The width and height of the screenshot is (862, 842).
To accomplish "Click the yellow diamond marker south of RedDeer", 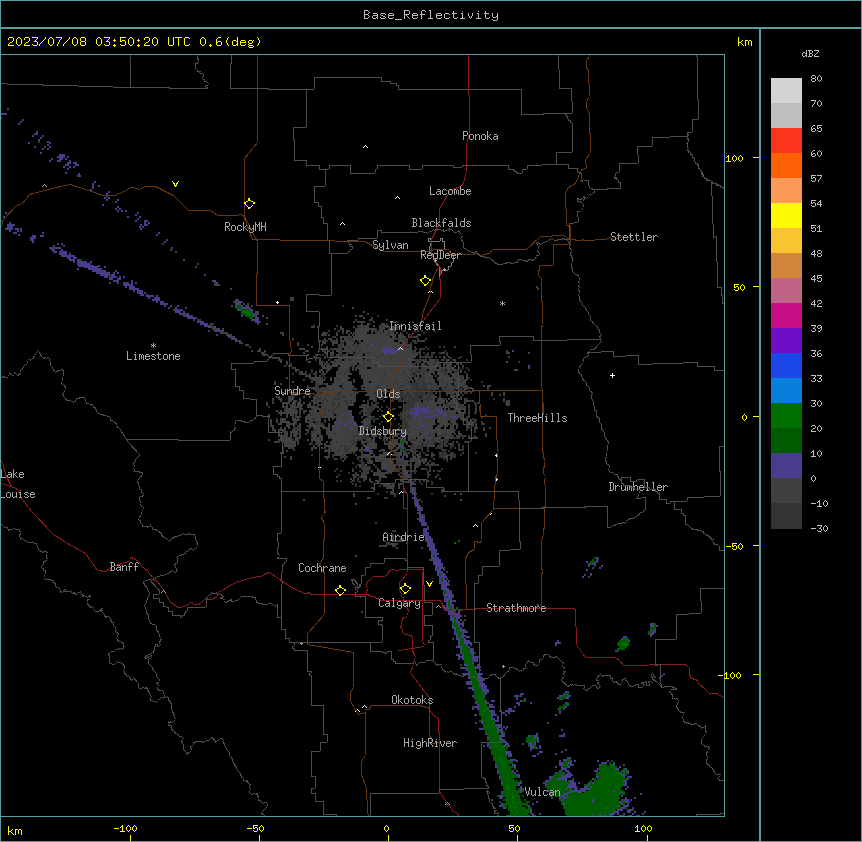I will (425, 281).
